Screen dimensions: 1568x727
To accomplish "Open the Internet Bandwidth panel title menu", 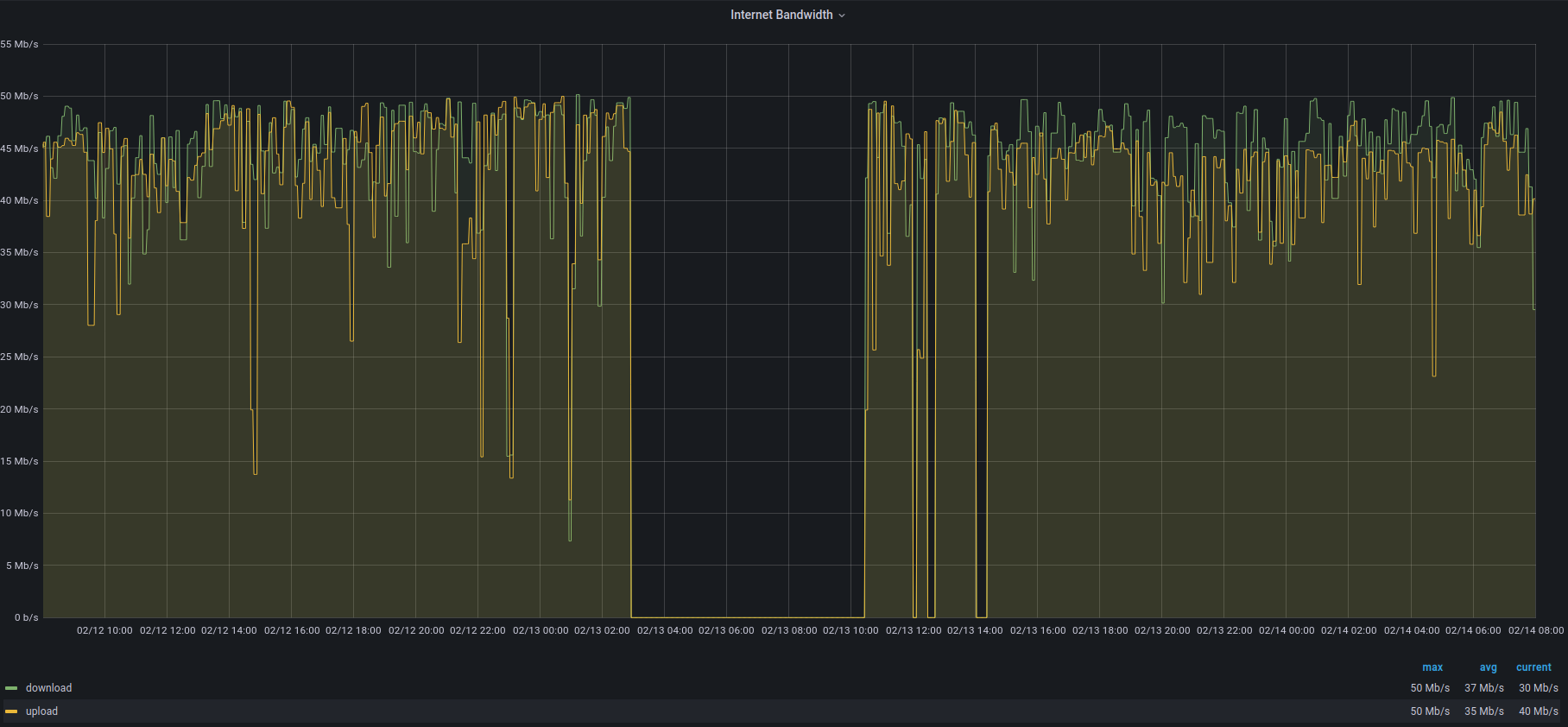I will coord(781,15).
